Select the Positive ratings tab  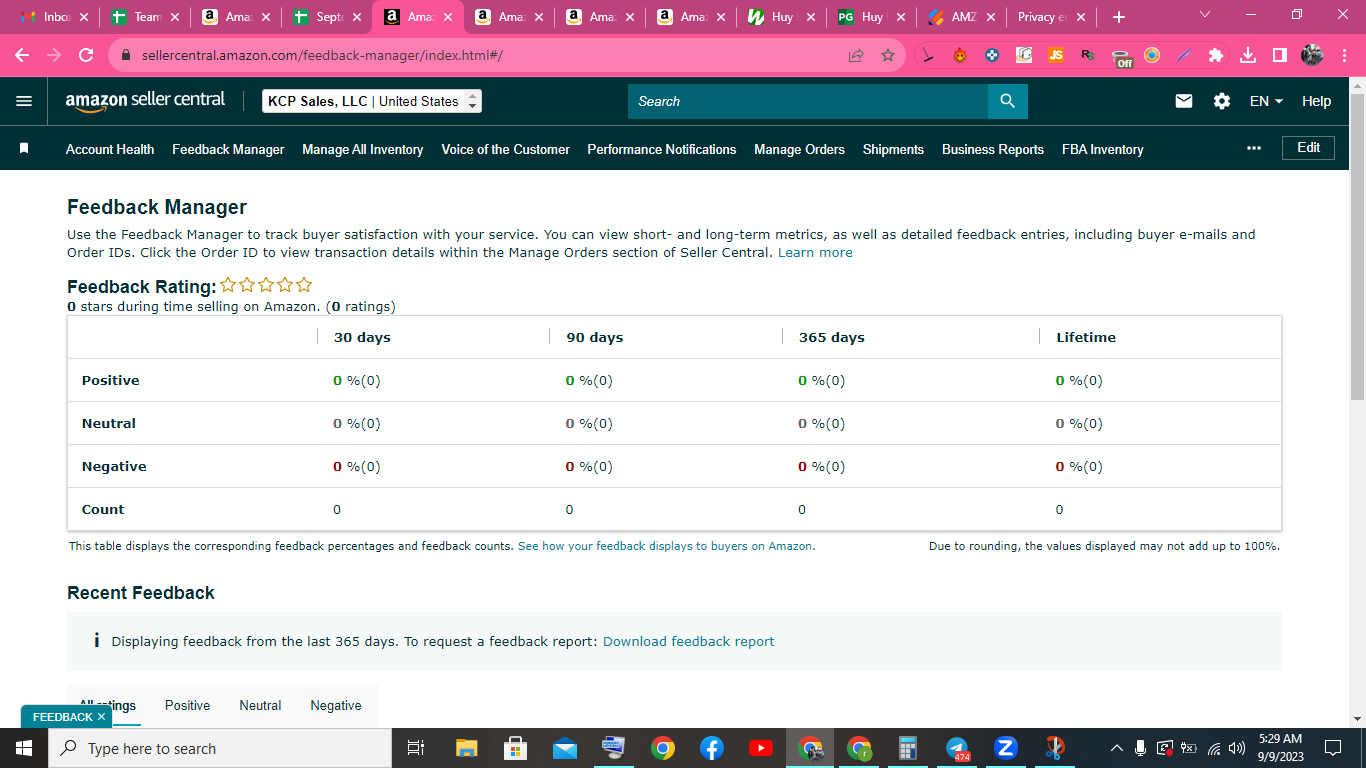pyautogui.click(x=188, y=705)
